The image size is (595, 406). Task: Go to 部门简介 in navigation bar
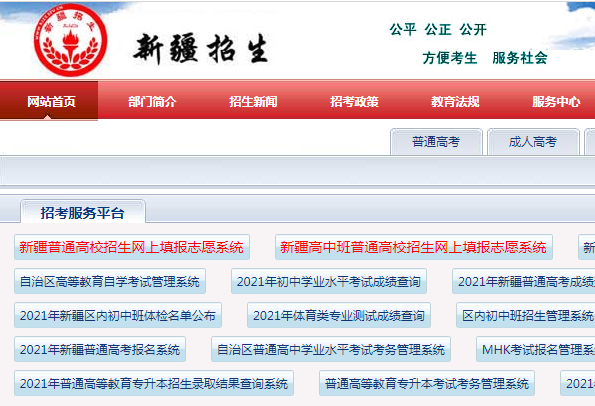click(x=152, y=101)
